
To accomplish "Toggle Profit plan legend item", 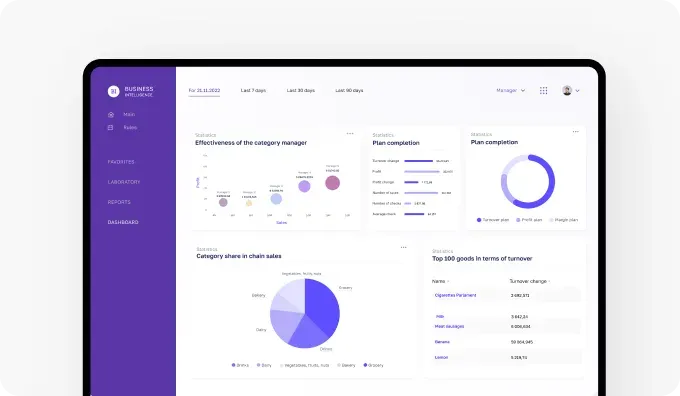I will (x=529, y=220).
